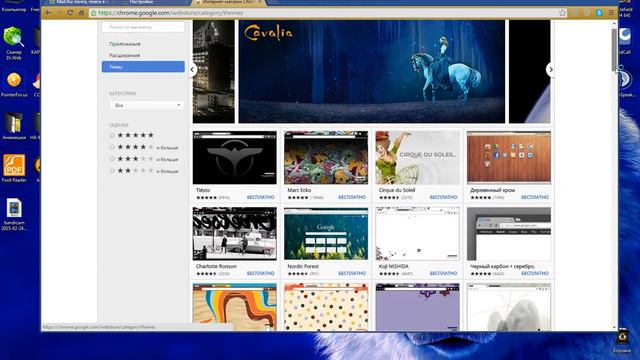Filter by three stars and up
Image resolution: width=640 pixels, height=360 pixels.
(144, 159)
